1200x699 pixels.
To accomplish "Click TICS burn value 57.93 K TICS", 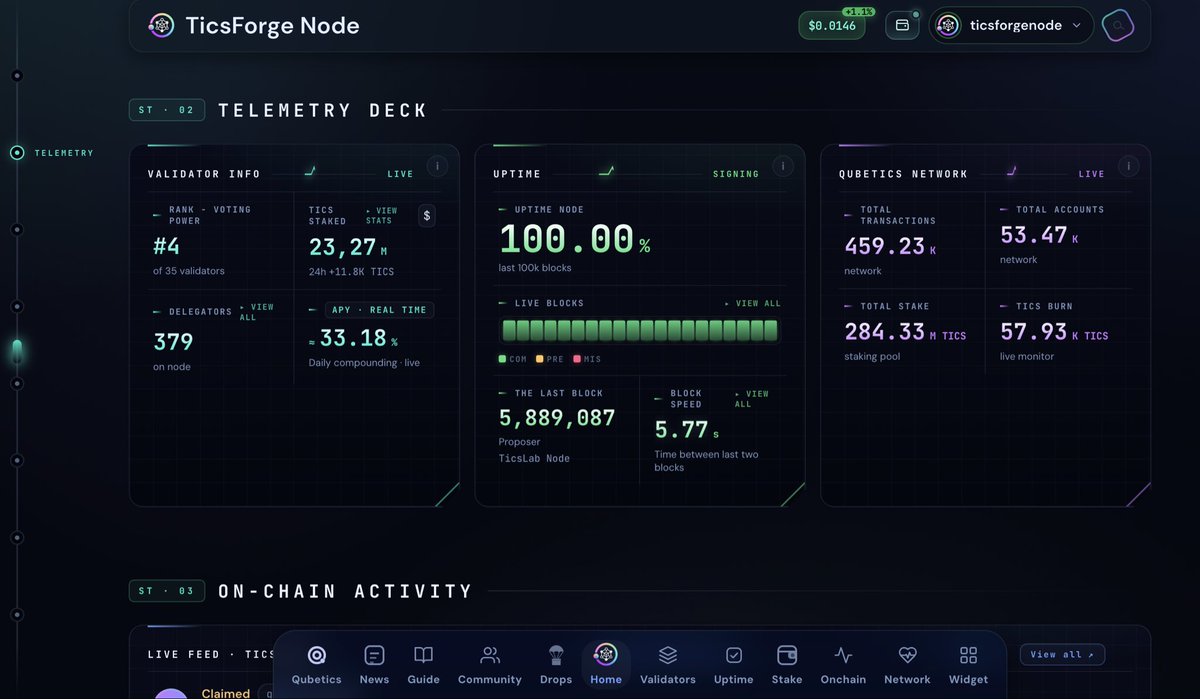I will click(1054, 331).
